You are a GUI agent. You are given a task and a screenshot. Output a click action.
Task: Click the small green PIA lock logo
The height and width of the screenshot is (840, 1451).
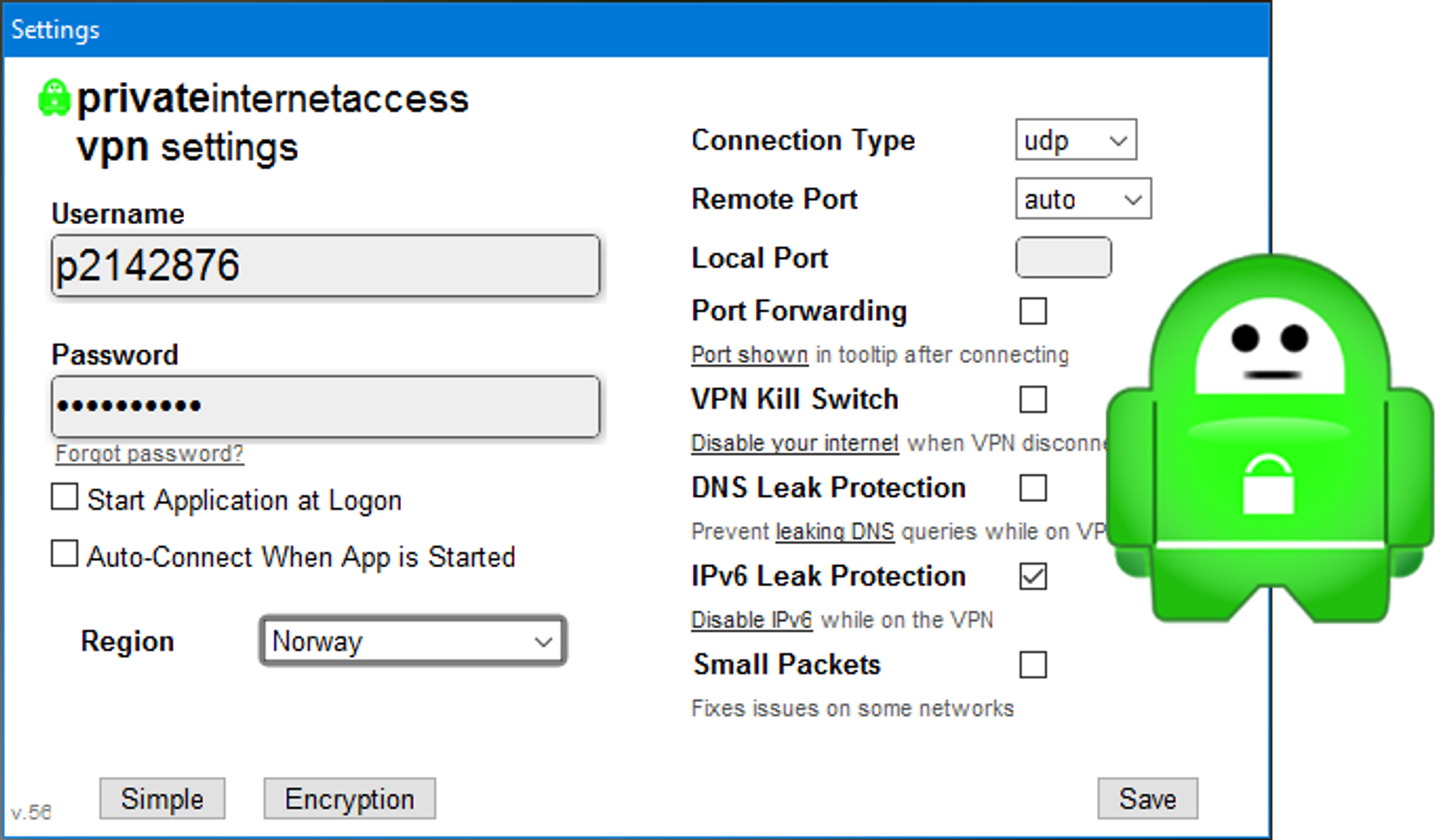point(54,98)
